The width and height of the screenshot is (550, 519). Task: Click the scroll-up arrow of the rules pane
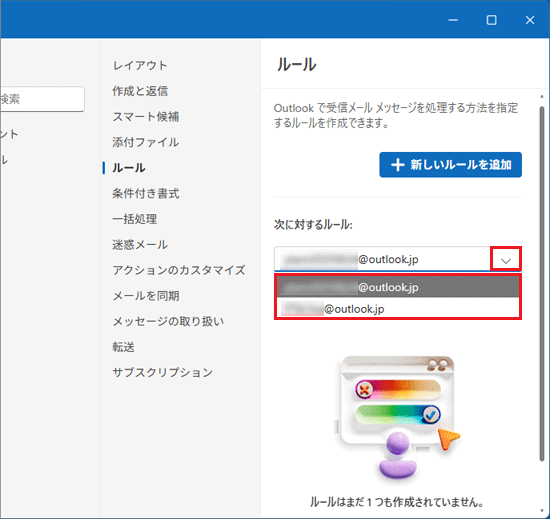542,97
